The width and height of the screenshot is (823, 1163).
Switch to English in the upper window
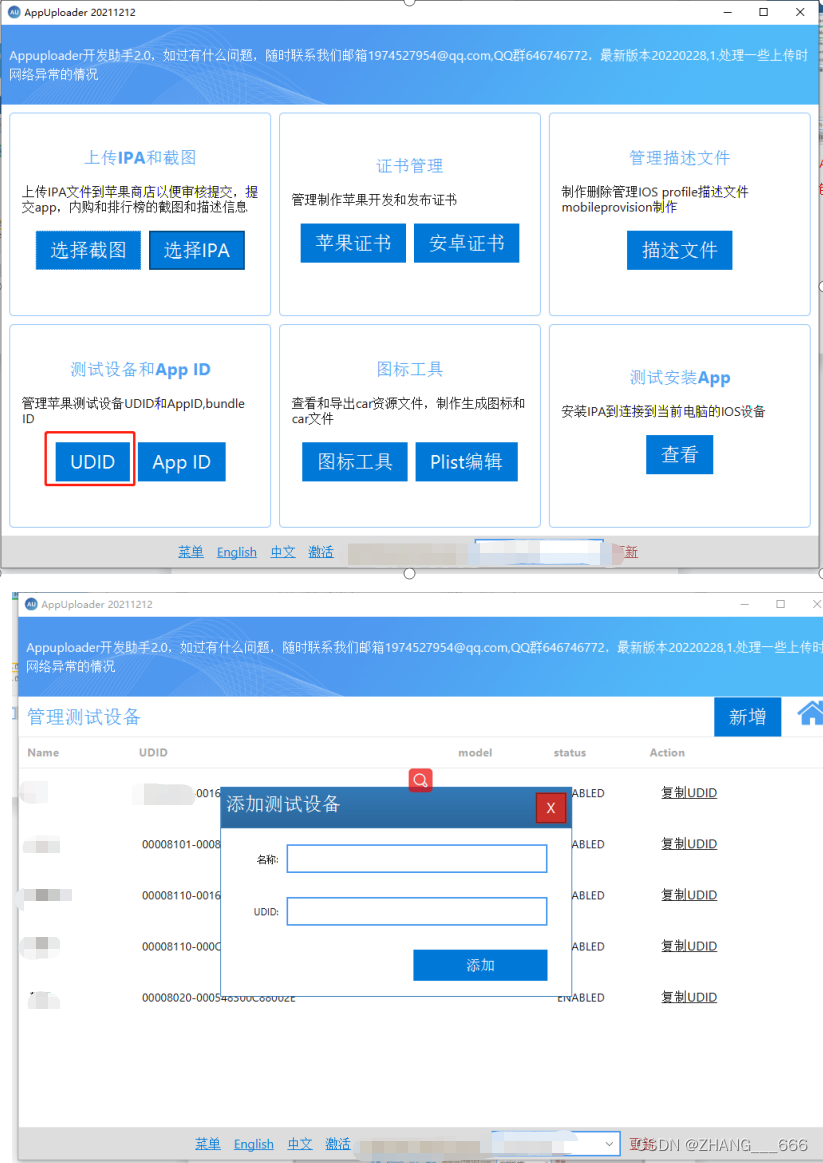237,552
